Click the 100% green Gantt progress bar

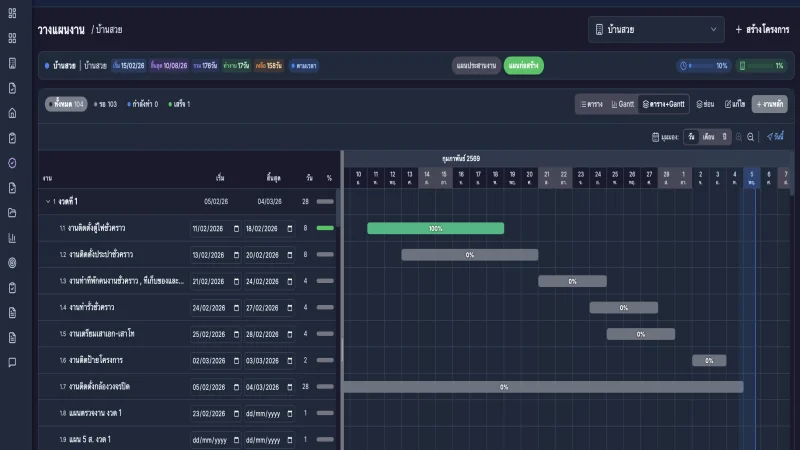coord(435,228)
